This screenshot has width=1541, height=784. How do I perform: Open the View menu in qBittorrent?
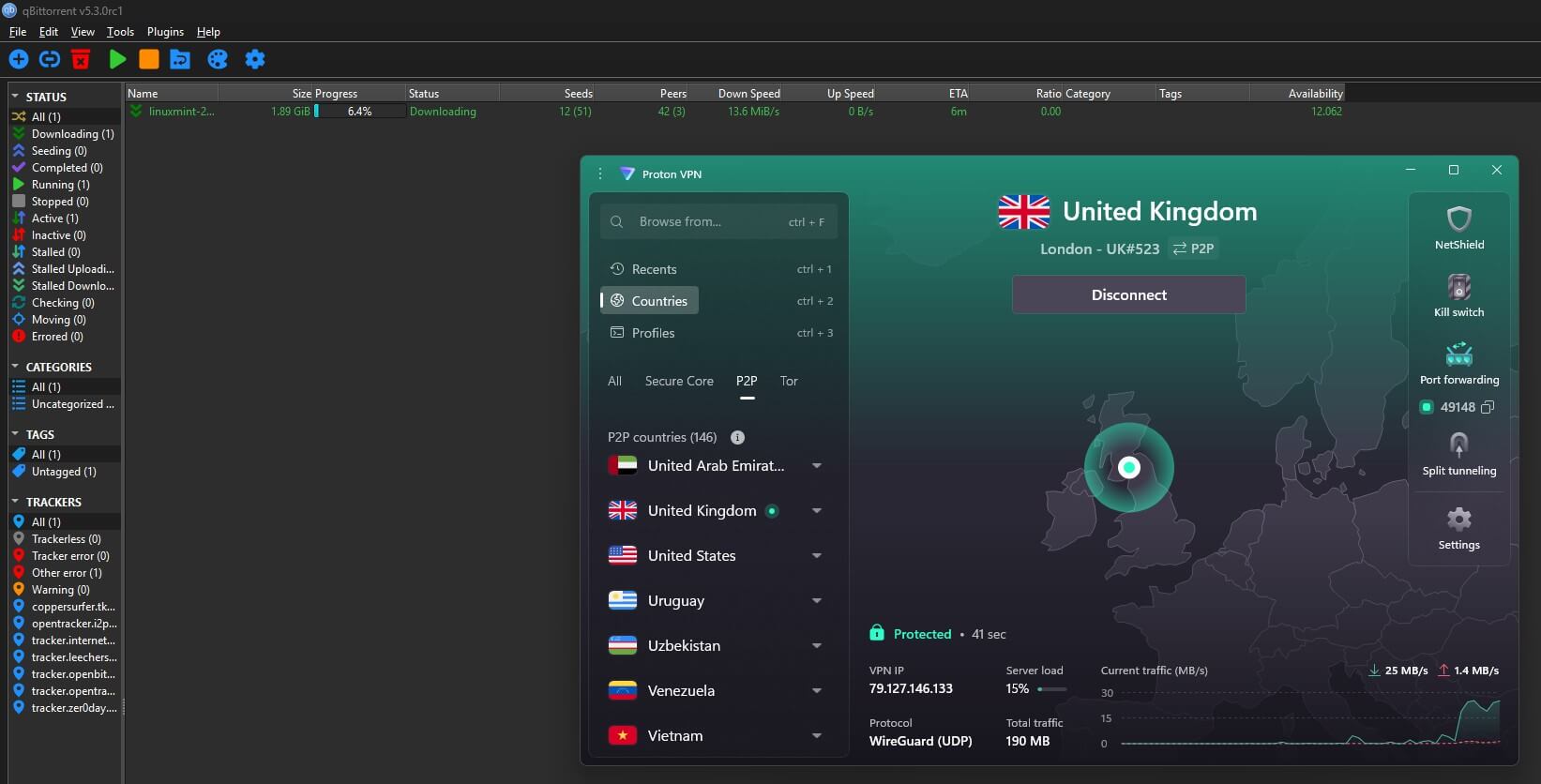click(x=83, y=32)
